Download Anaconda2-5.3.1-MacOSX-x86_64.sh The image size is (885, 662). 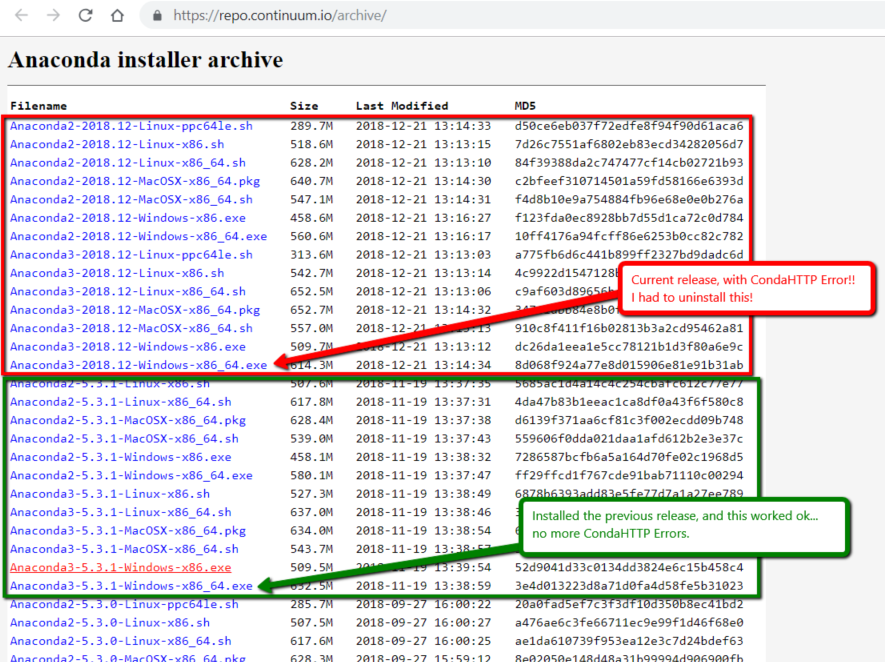click(124, 439)
